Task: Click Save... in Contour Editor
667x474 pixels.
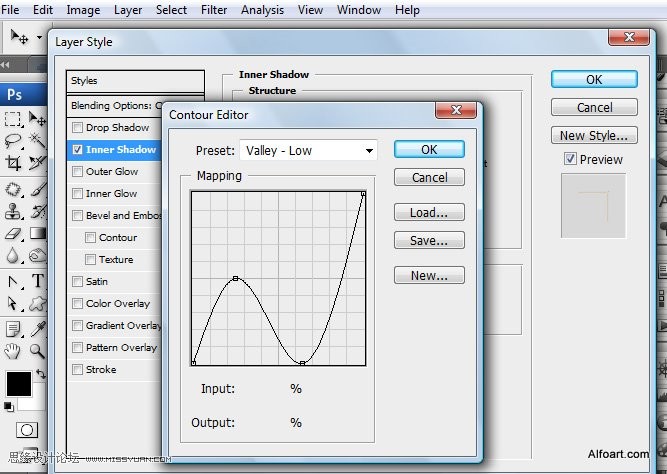Action: click(429, 240)
